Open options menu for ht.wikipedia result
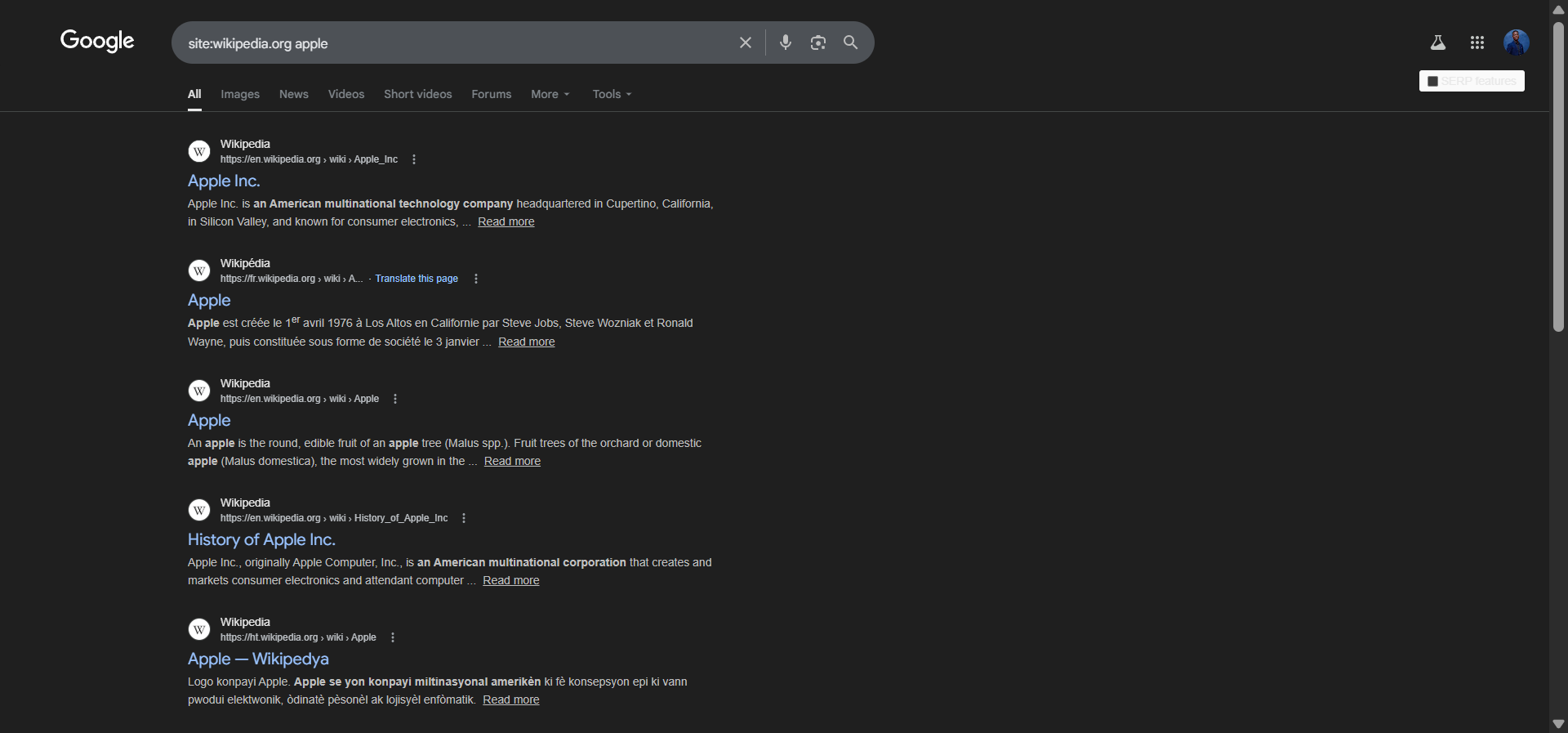 coord(393,637)
